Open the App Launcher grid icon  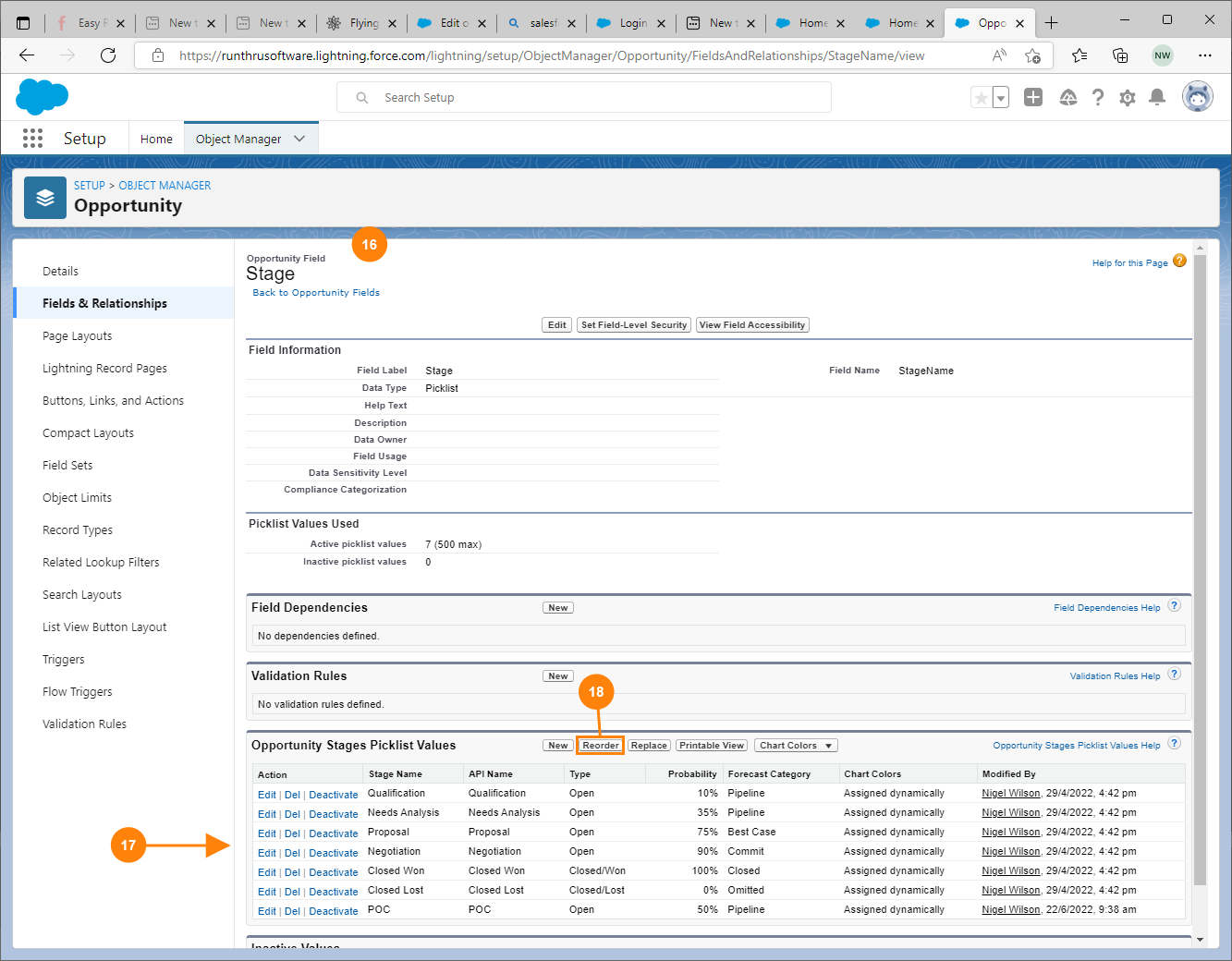coord(32,139)
